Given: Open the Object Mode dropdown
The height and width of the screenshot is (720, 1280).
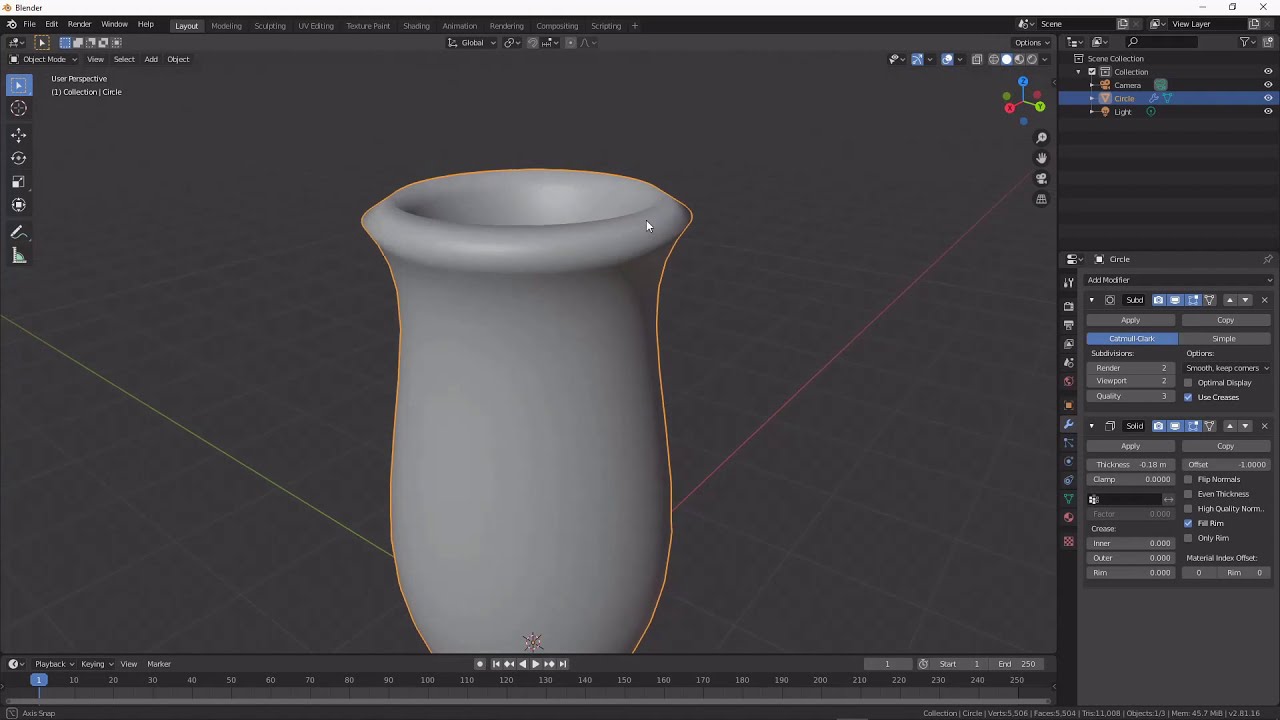Looking at the screenshot, I should click(43, 59).
